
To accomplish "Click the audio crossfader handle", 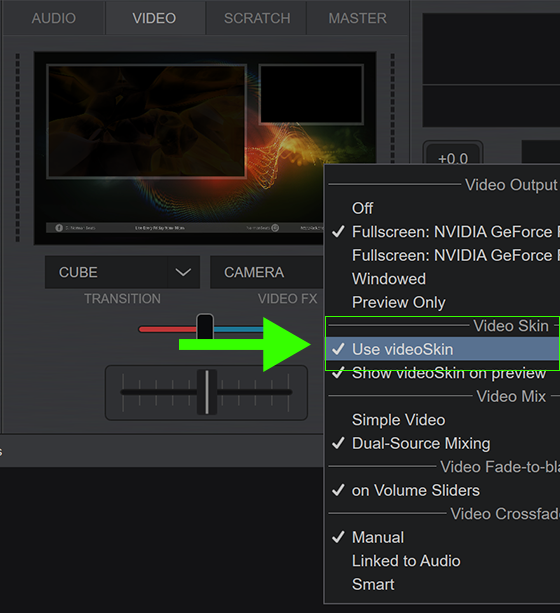I will (x=206, y=392).
